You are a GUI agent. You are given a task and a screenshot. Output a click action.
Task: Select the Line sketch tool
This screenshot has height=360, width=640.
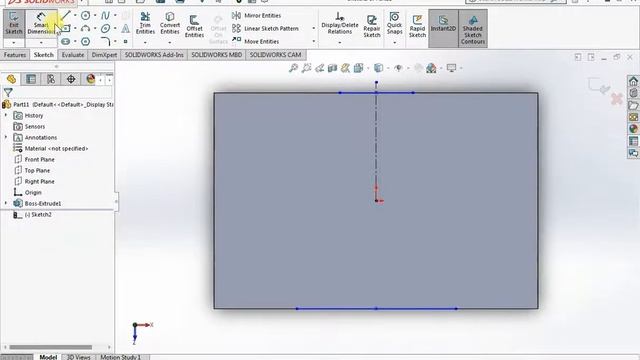click(x=66, y=16)
